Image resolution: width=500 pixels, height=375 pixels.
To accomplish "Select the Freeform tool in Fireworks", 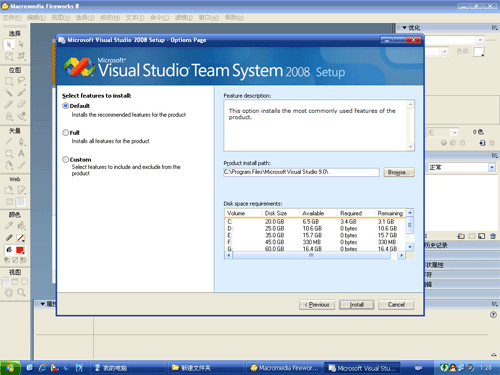I will click(9, 165).
